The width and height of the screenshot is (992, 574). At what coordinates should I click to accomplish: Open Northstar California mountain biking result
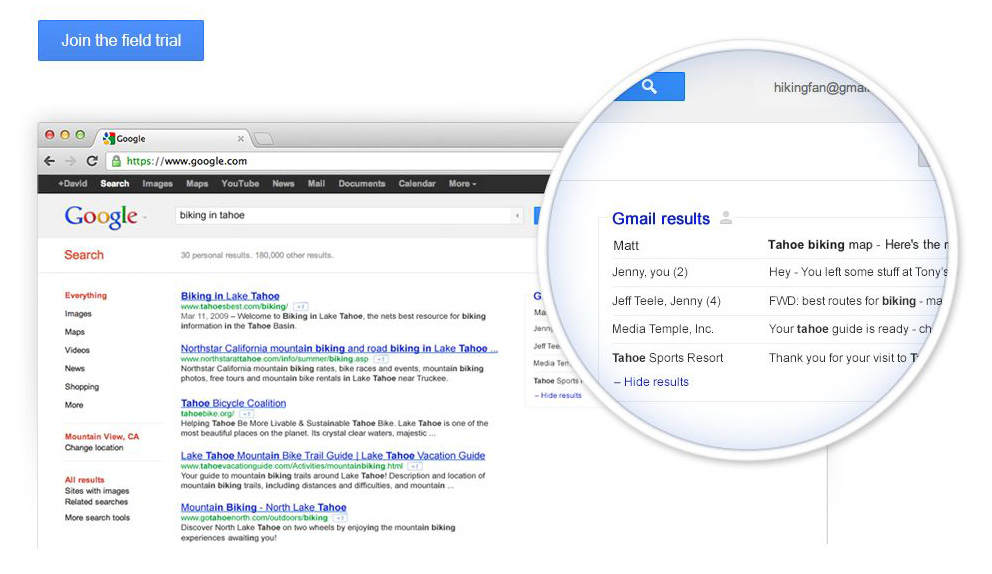[x=339, y=348]
